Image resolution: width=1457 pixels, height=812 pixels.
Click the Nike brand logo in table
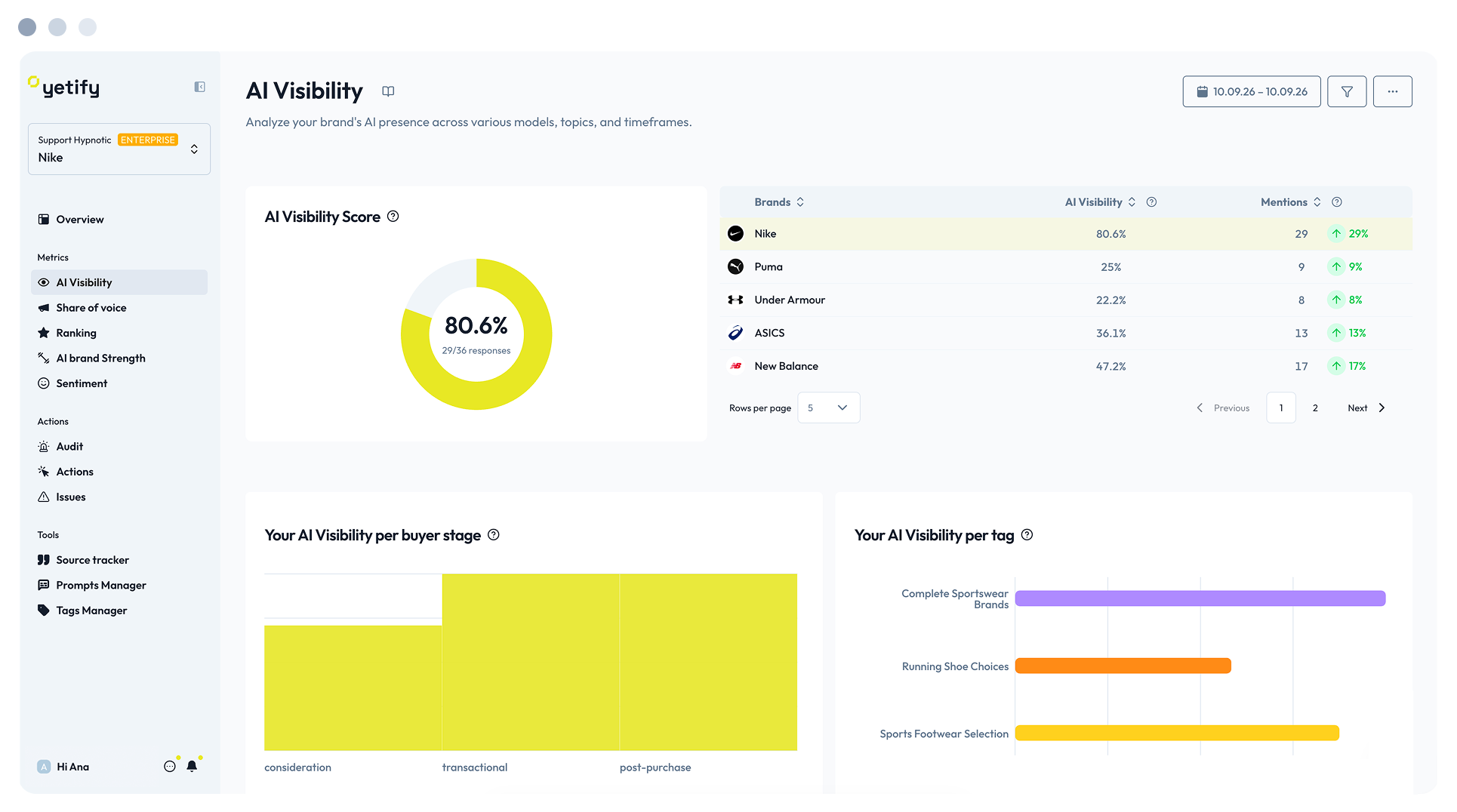(735, 234)
